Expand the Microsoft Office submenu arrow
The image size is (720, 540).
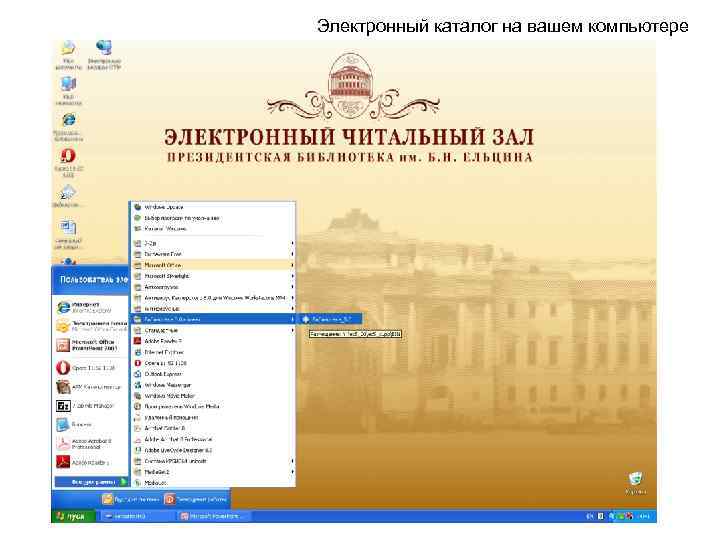tap(292, 265)
